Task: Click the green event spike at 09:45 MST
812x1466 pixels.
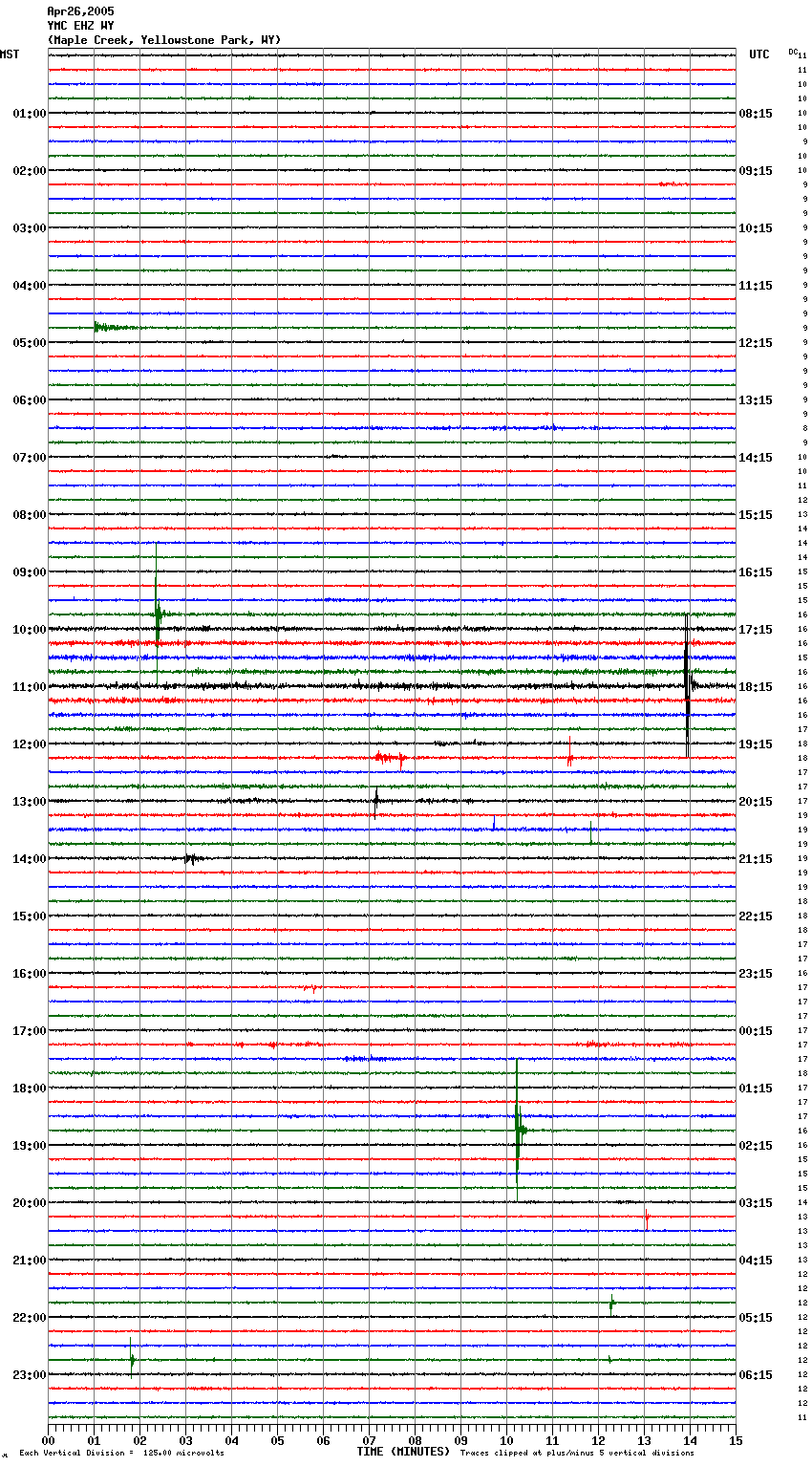Action: click(158, 614)
